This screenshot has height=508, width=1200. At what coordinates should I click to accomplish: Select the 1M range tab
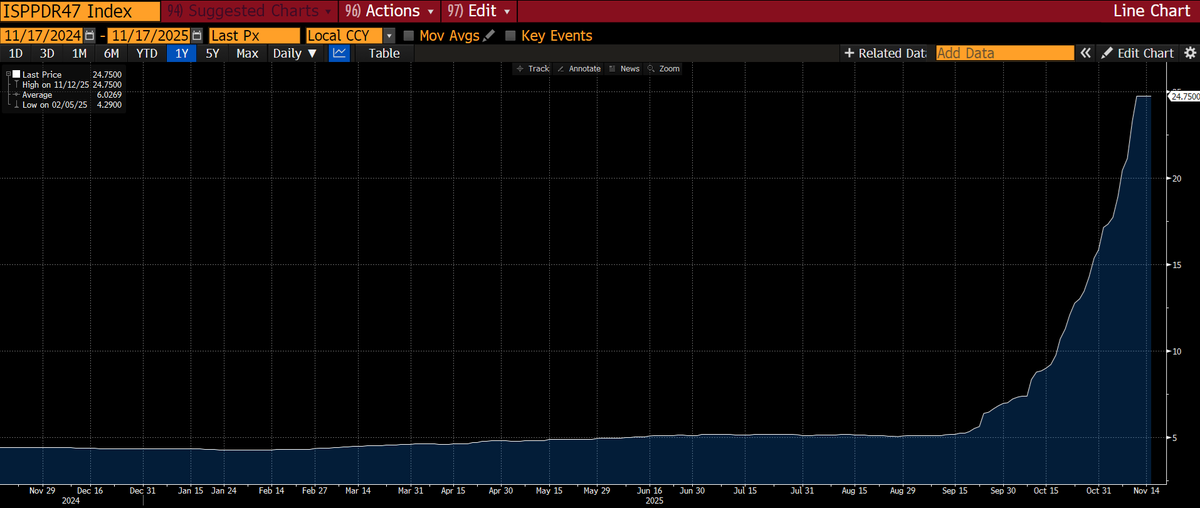(x=79, y=53)
